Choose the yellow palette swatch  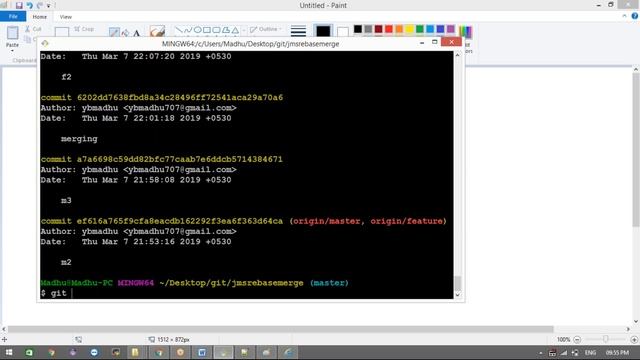pos(409,29)
